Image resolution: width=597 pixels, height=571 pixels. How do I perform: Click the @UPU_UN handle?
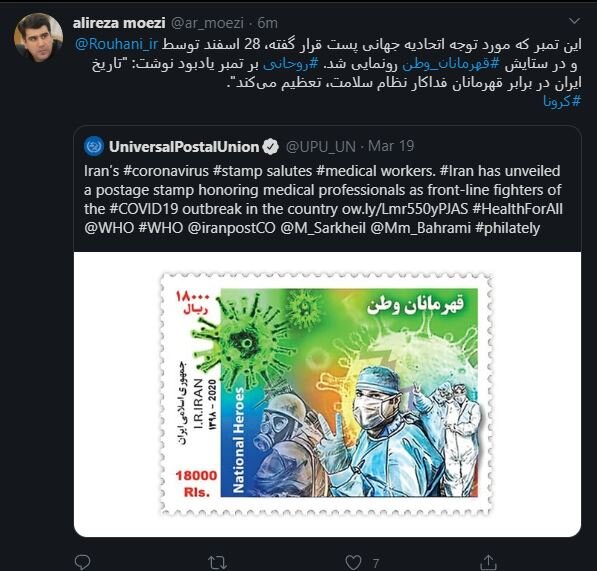[321, 147]
